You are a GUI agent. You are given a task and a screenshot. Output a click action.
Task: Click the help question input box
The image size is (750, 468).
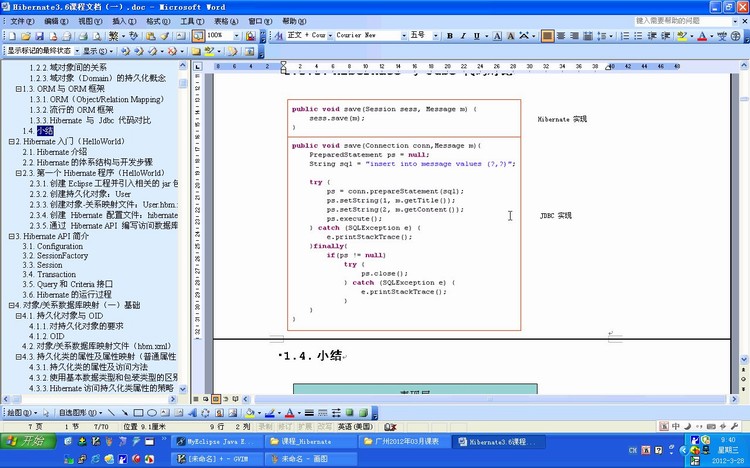click(x=683, y=21)
